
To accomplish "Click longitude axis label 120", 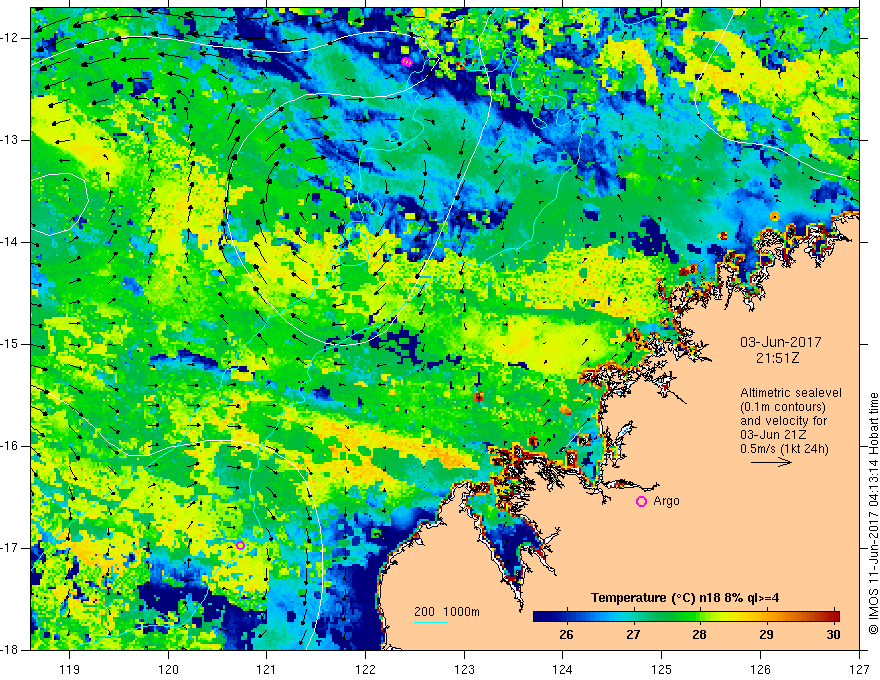I will pos(168,669).
